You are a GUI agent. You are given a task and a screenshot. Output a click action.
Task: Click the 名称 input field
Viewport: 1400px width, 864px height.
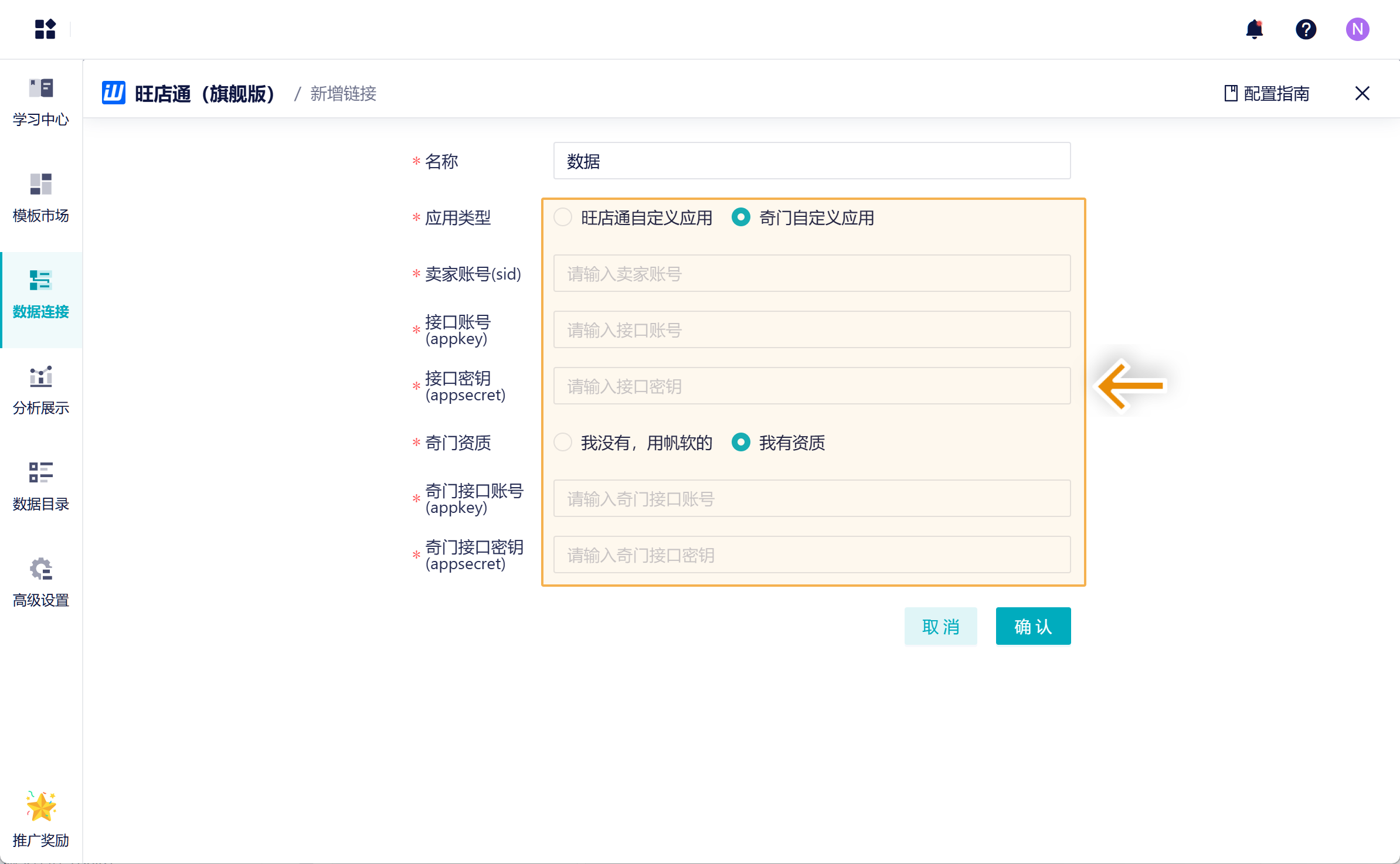[x=812, y=161]
